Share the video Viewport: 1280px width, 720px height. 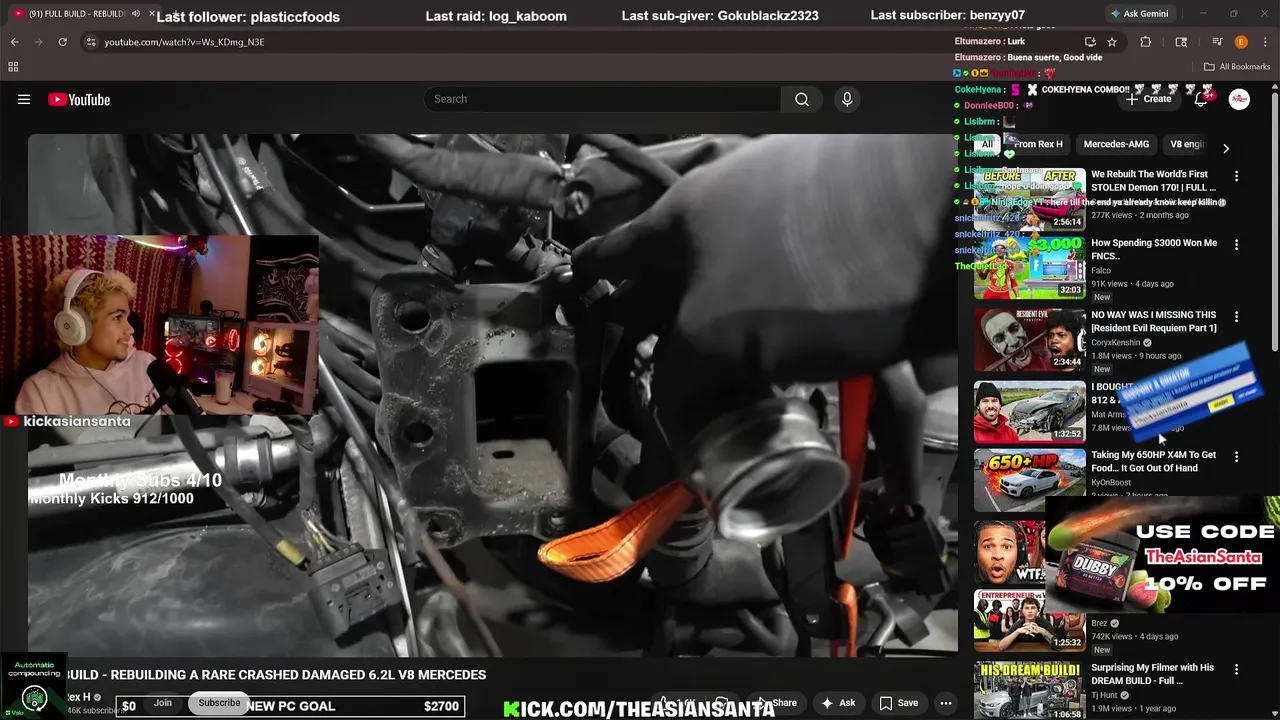click(x=775, y=703)
